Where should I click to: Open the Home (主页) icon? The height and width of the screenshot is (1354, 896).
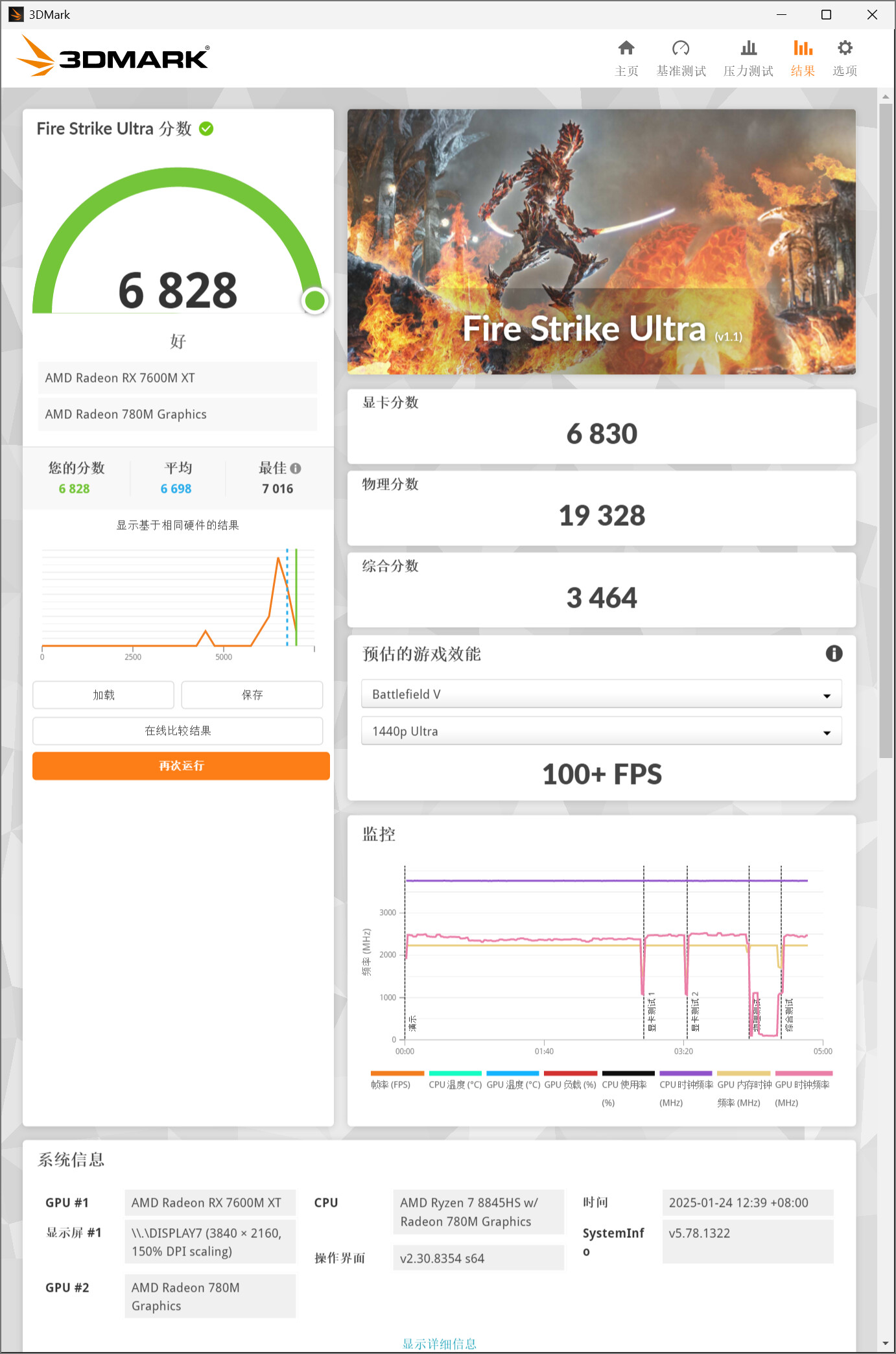(x=626, y=49)
